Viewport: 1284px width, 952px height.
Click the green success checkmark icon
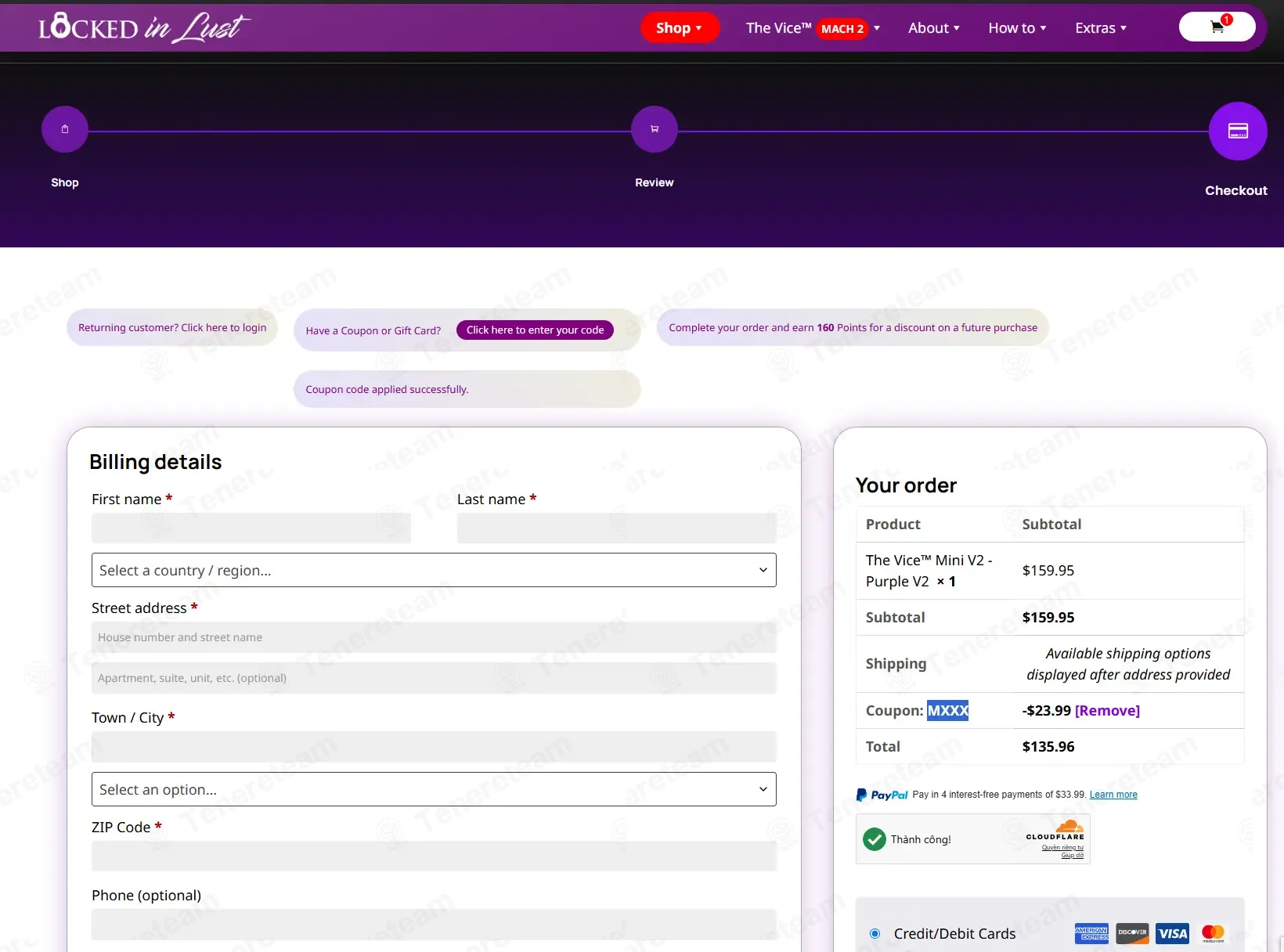(874, 839)
